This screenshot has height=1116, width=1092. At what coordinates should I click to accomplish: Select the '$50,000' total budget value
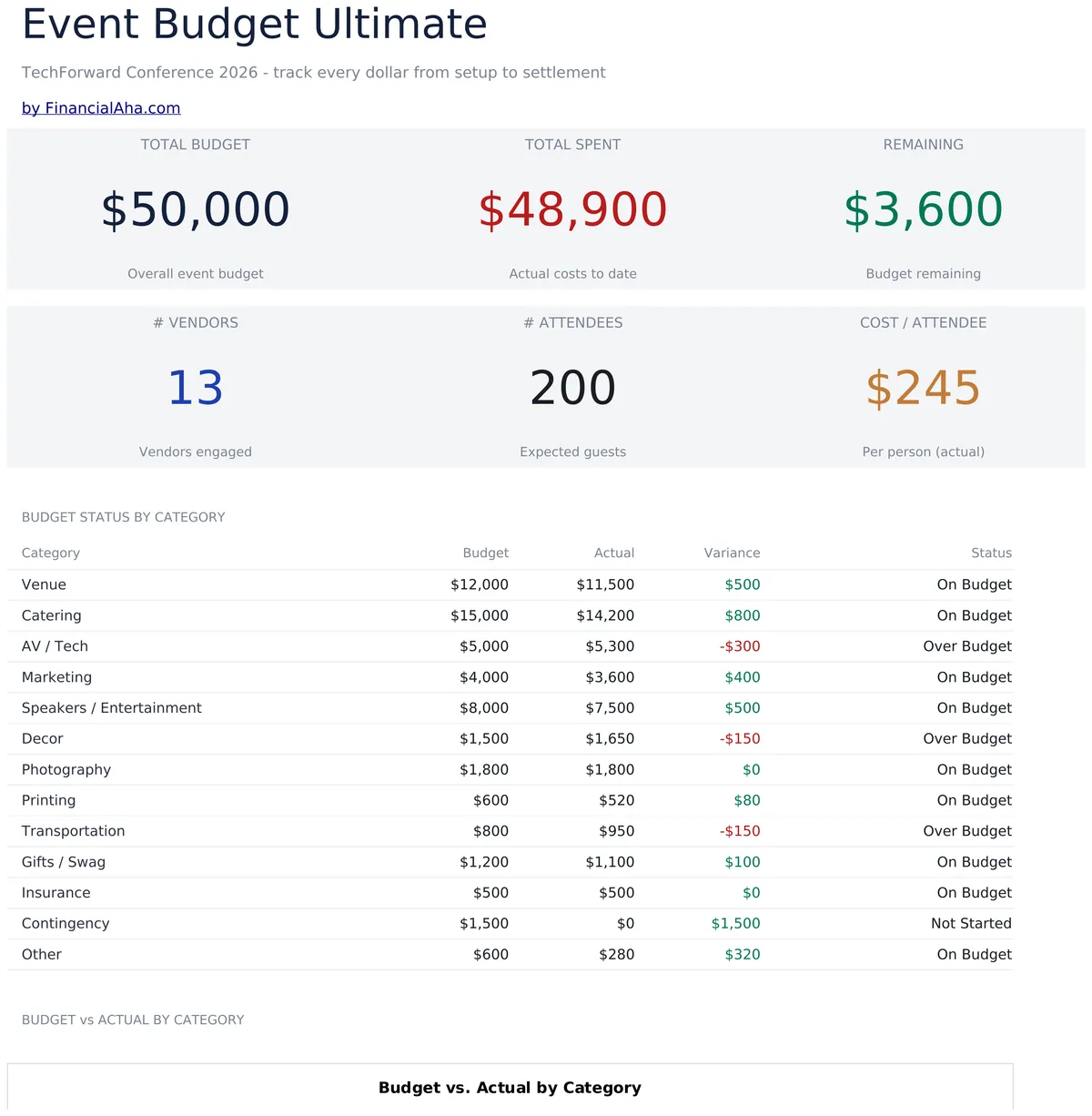196,209
